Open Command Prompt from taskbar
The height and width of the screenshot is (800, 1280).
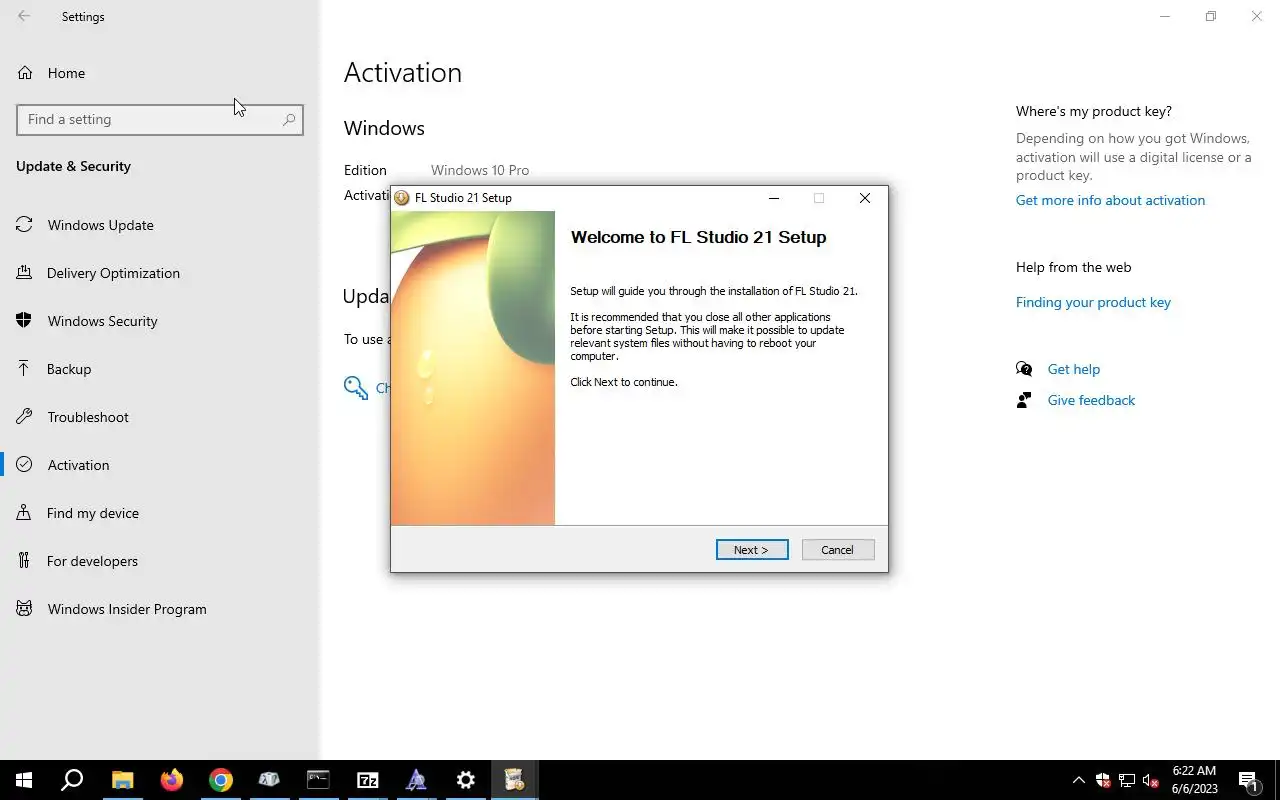coord(318,780)
